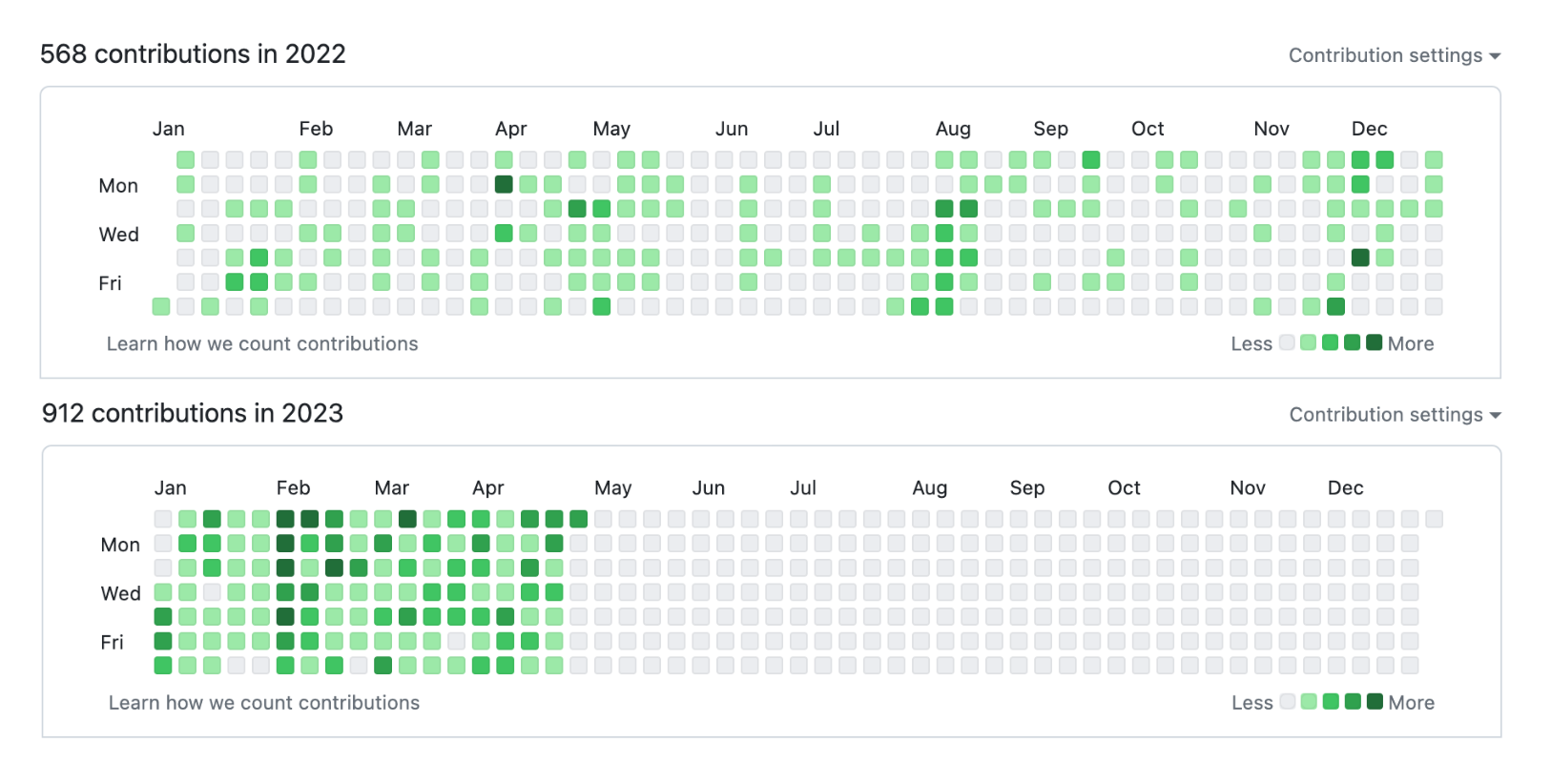This screenshot has height=784, width=1551.
Task: Open Contribution settings dropdown for 2023
Action: tap(1396, 415)
